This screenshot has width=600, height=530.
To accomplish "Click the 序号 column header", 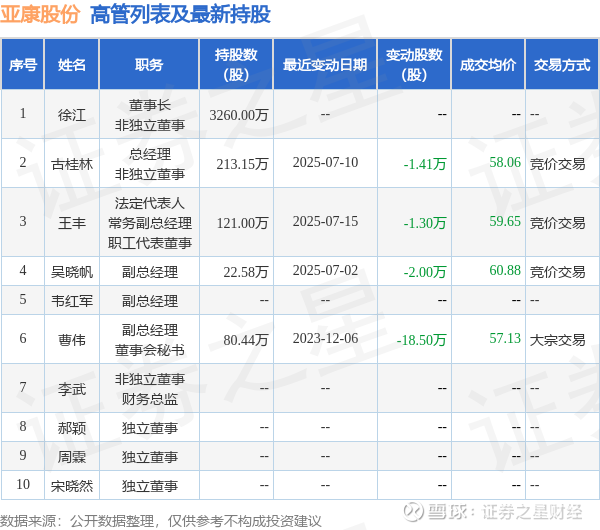I will pyautogui.click(x=23, y=65).
